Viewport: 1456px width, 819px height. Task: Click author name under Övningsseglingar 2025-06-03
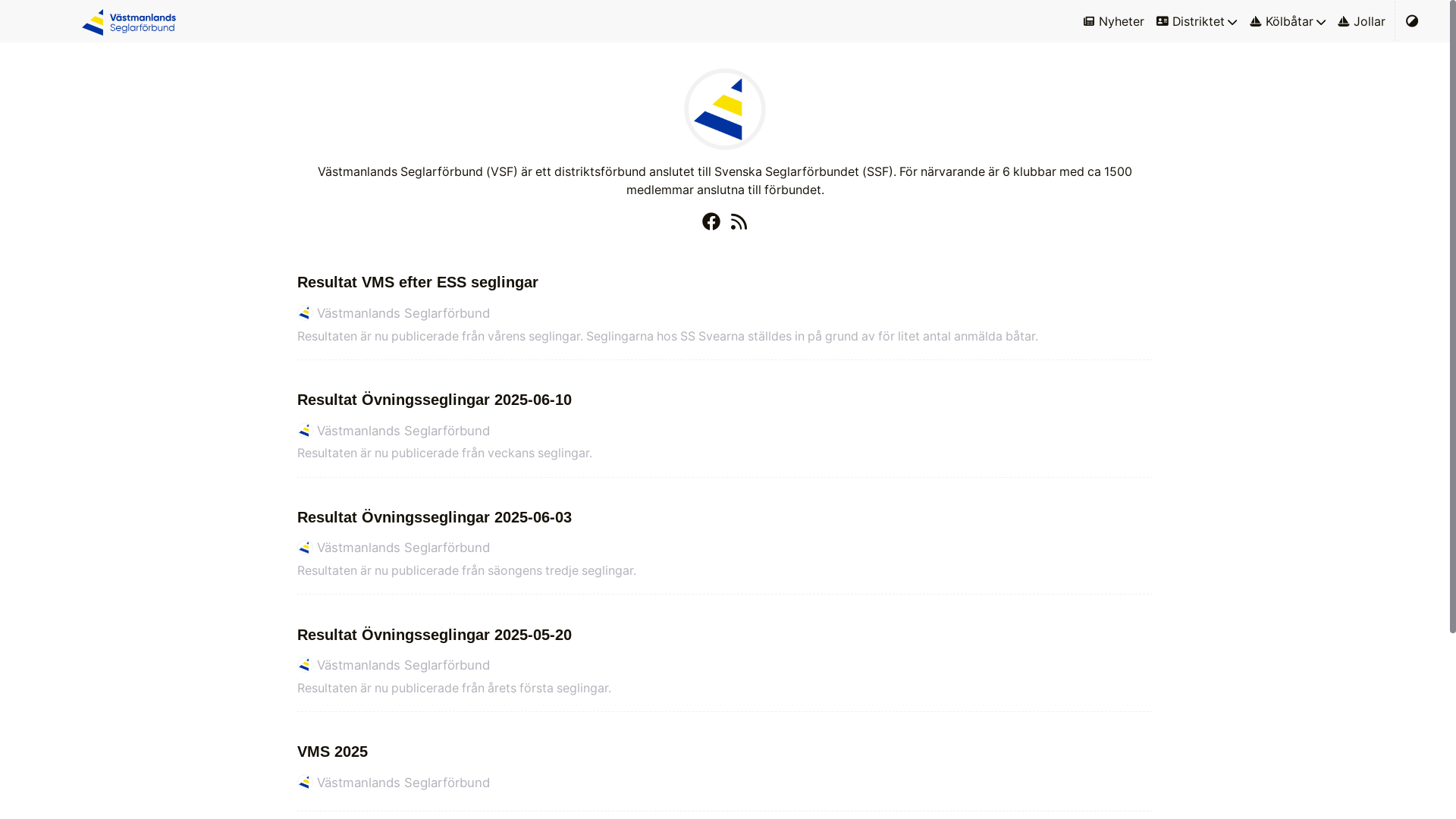pos(403,548)
